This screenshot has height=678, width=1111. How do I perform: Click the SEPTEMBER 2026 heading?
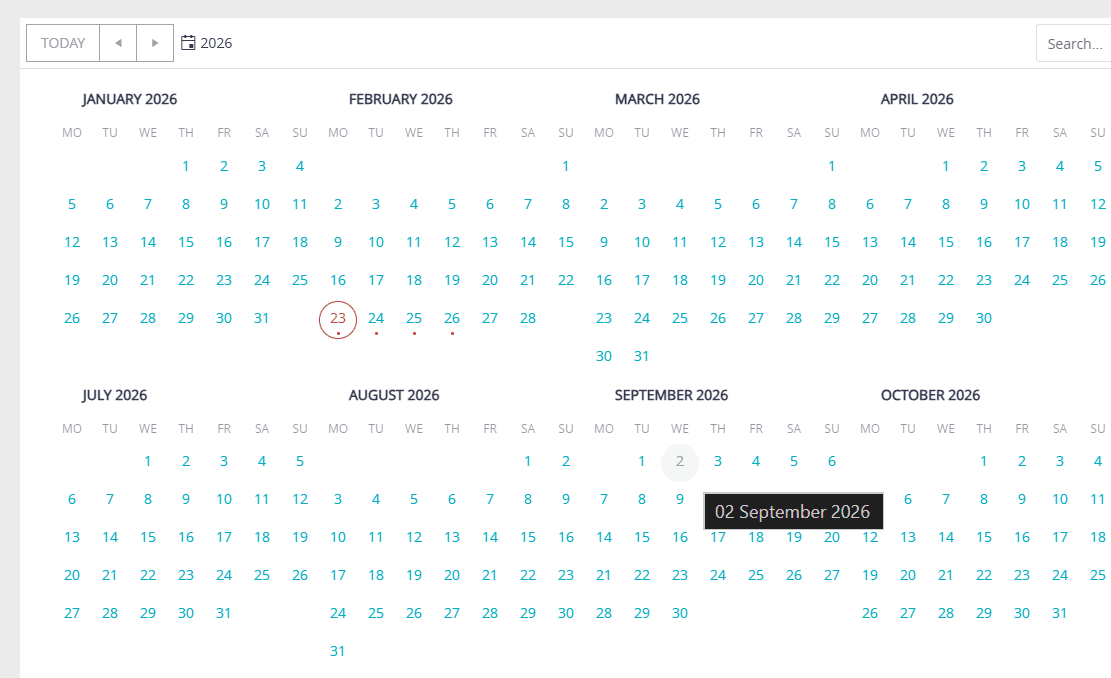coord(671,395)
